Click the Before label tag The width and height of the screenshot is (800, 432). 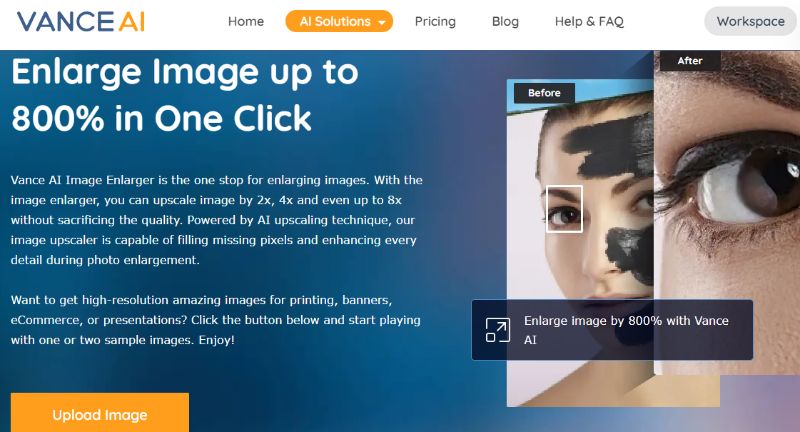[544, 93]
